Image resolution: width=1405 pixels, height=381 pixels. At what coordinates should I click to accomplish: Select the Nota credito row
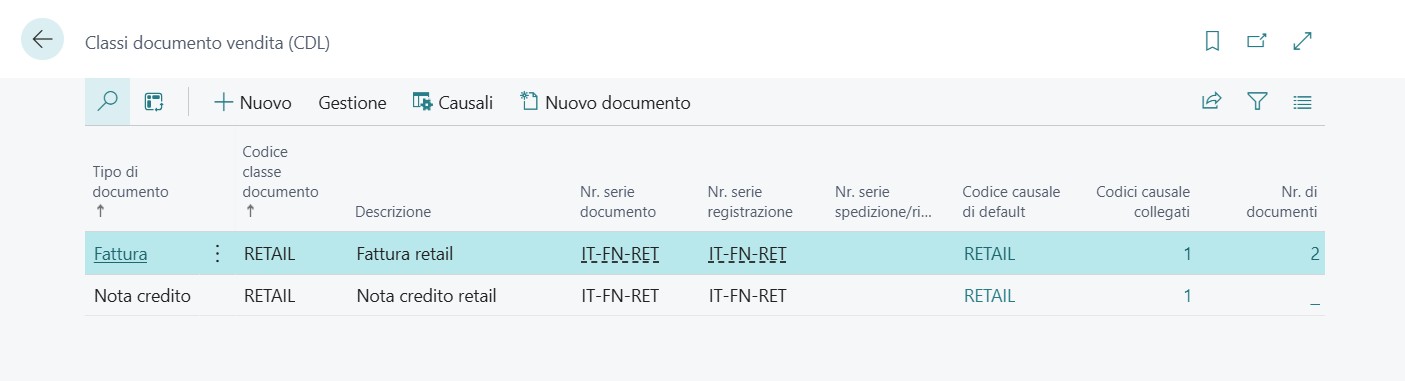704,296
